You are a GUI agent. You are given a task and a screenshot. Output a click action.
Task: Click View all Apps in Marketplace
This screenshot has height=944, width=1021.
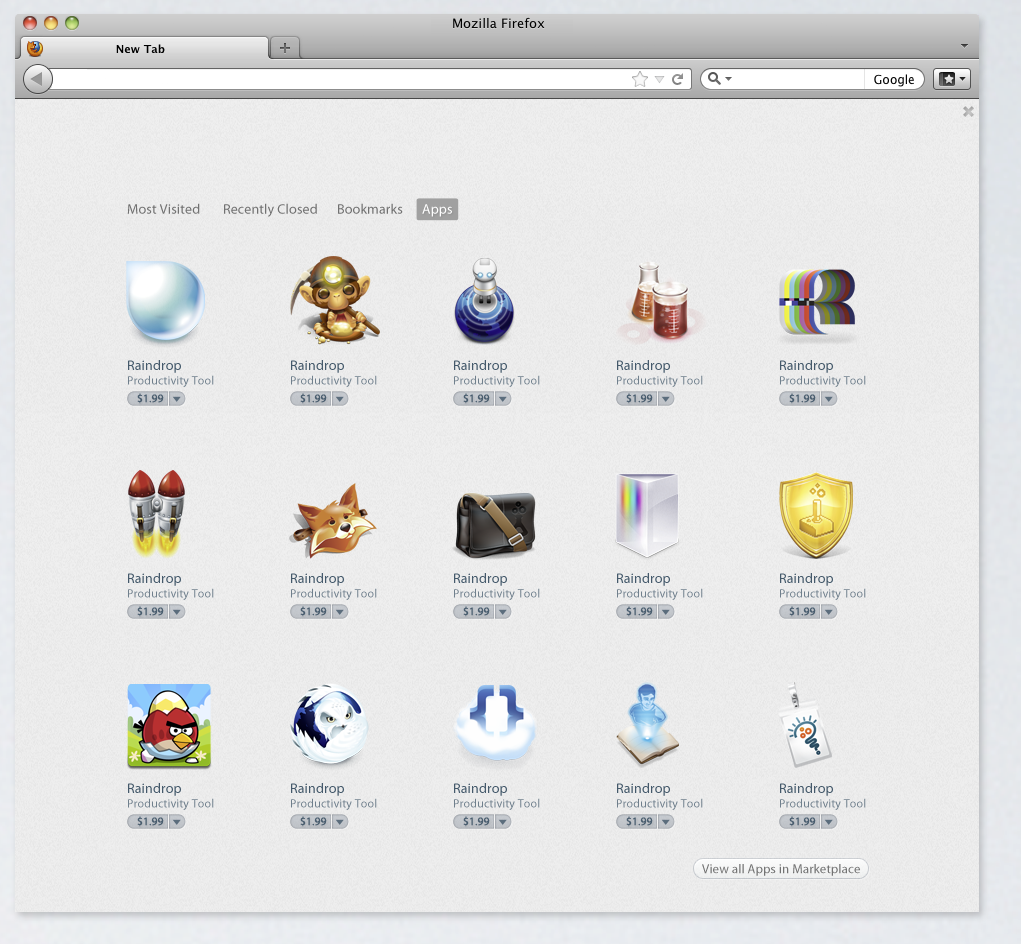tap(781, 868)
